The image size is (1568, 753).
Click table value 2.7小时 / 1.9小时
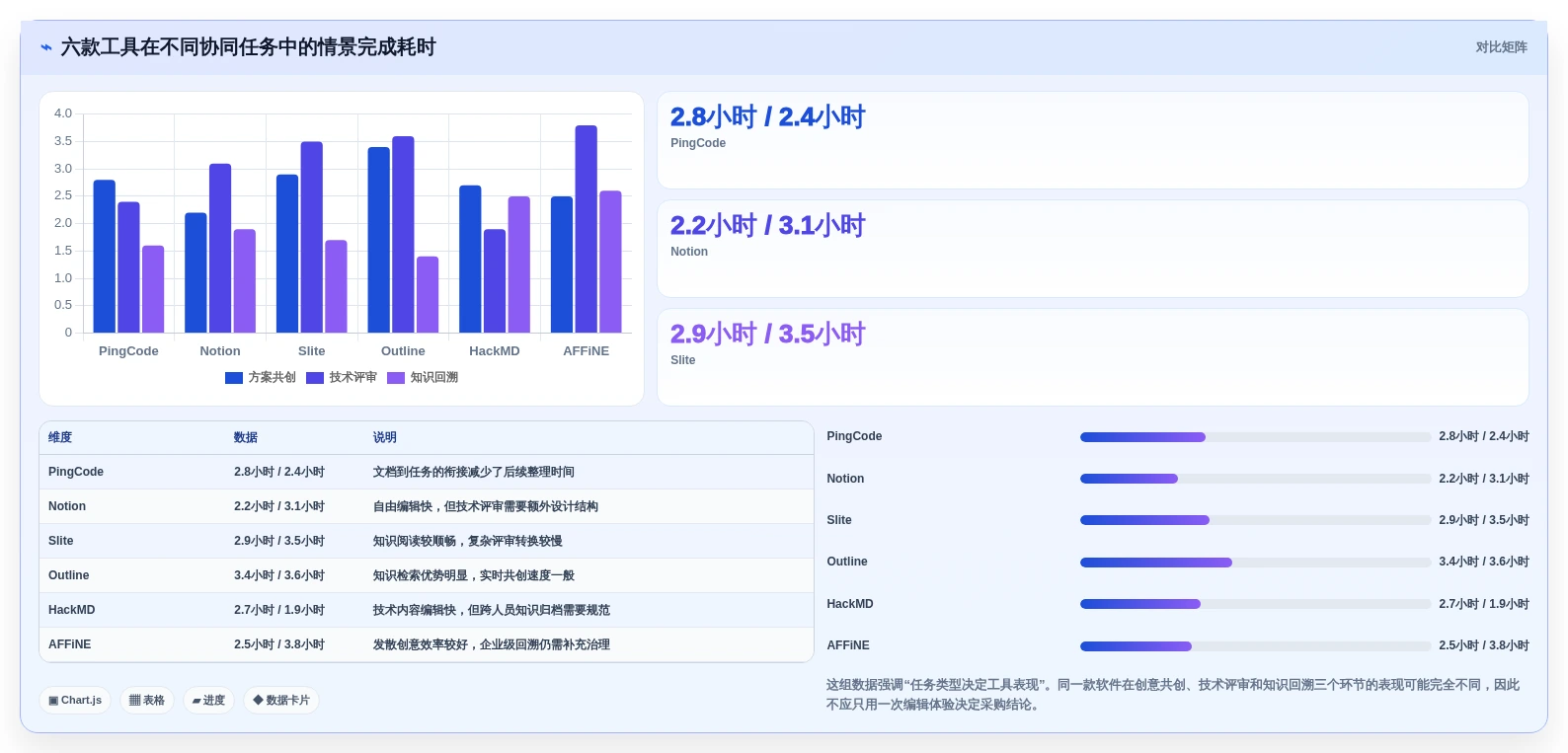point(279,611)
